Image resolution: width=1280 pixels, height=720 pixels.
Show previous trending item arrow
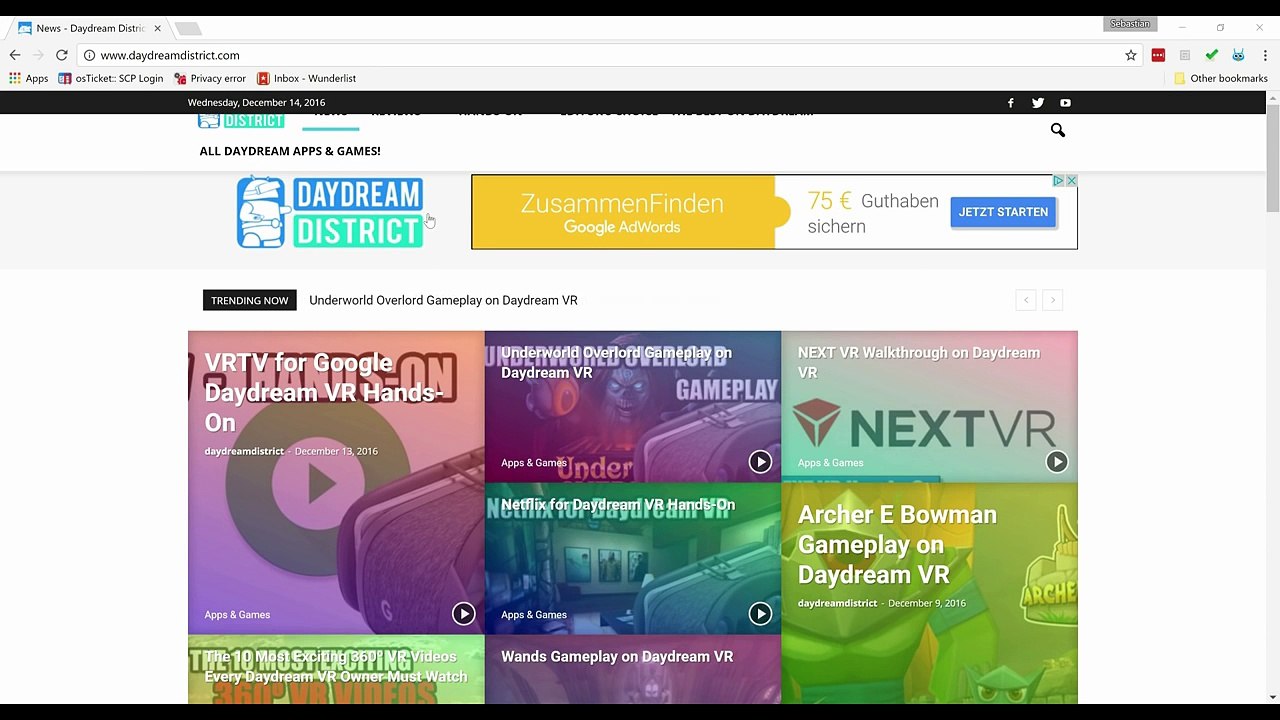click(1025, 300)
